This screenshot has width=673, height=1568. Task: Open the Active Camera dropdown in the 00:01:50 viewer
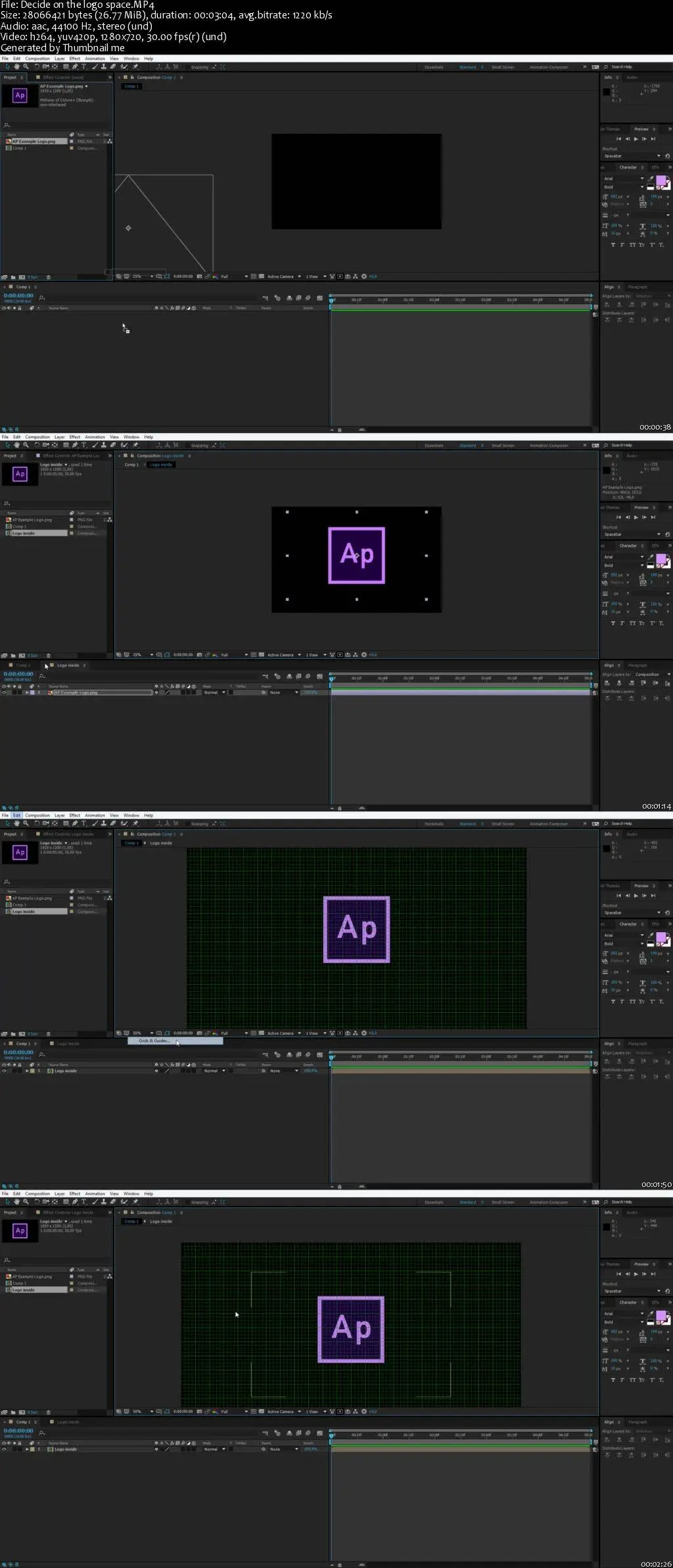pos(284,1033)
